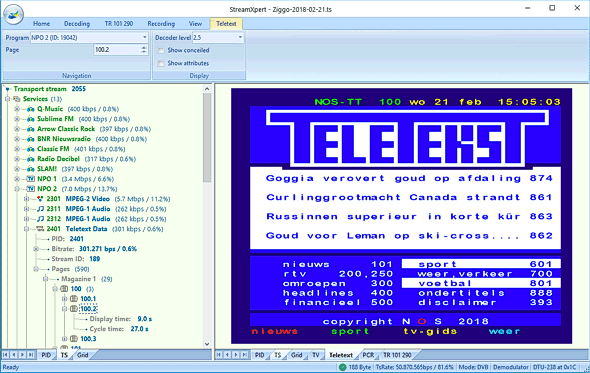Screen dimensions: 590x373
Task: Expand the 2301 MPEG-2 Video node
Action: [x=26, y=199]
